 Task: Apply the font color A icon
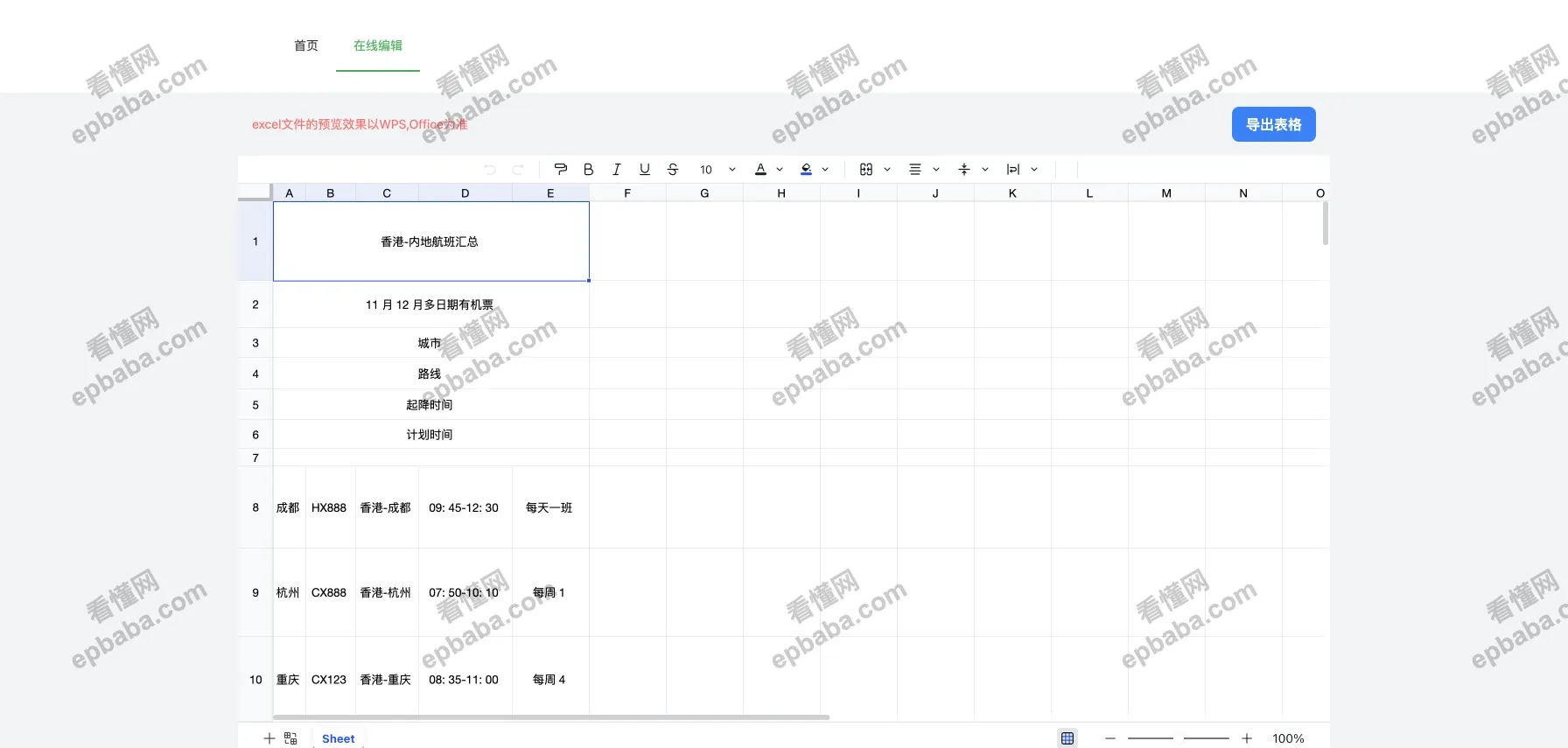pyautogui.click(x=761, y=169)
